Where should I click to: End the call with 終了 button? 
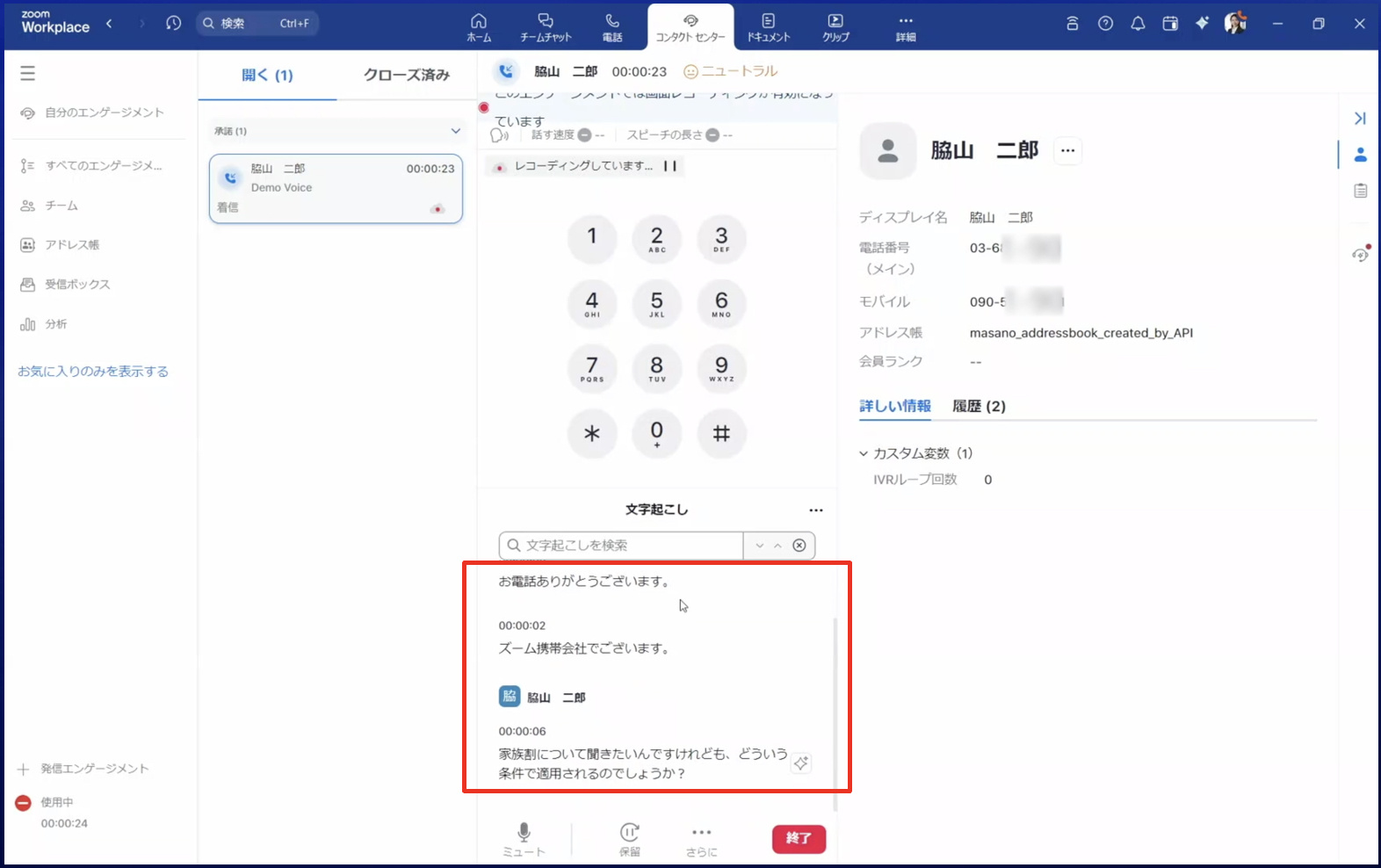(x=799, y=839)
